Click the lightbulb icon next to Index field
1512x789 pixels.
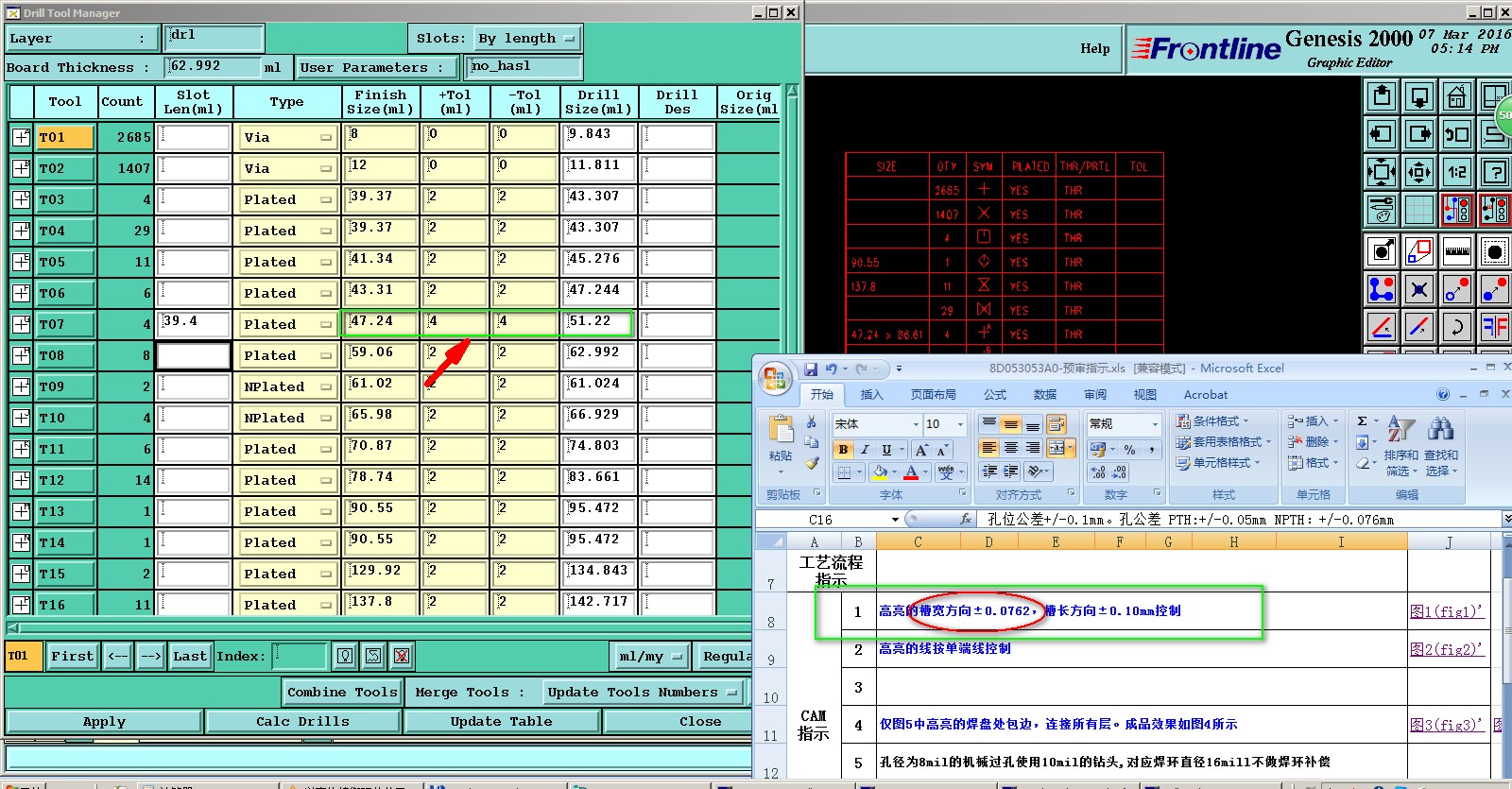coord(345,656)
